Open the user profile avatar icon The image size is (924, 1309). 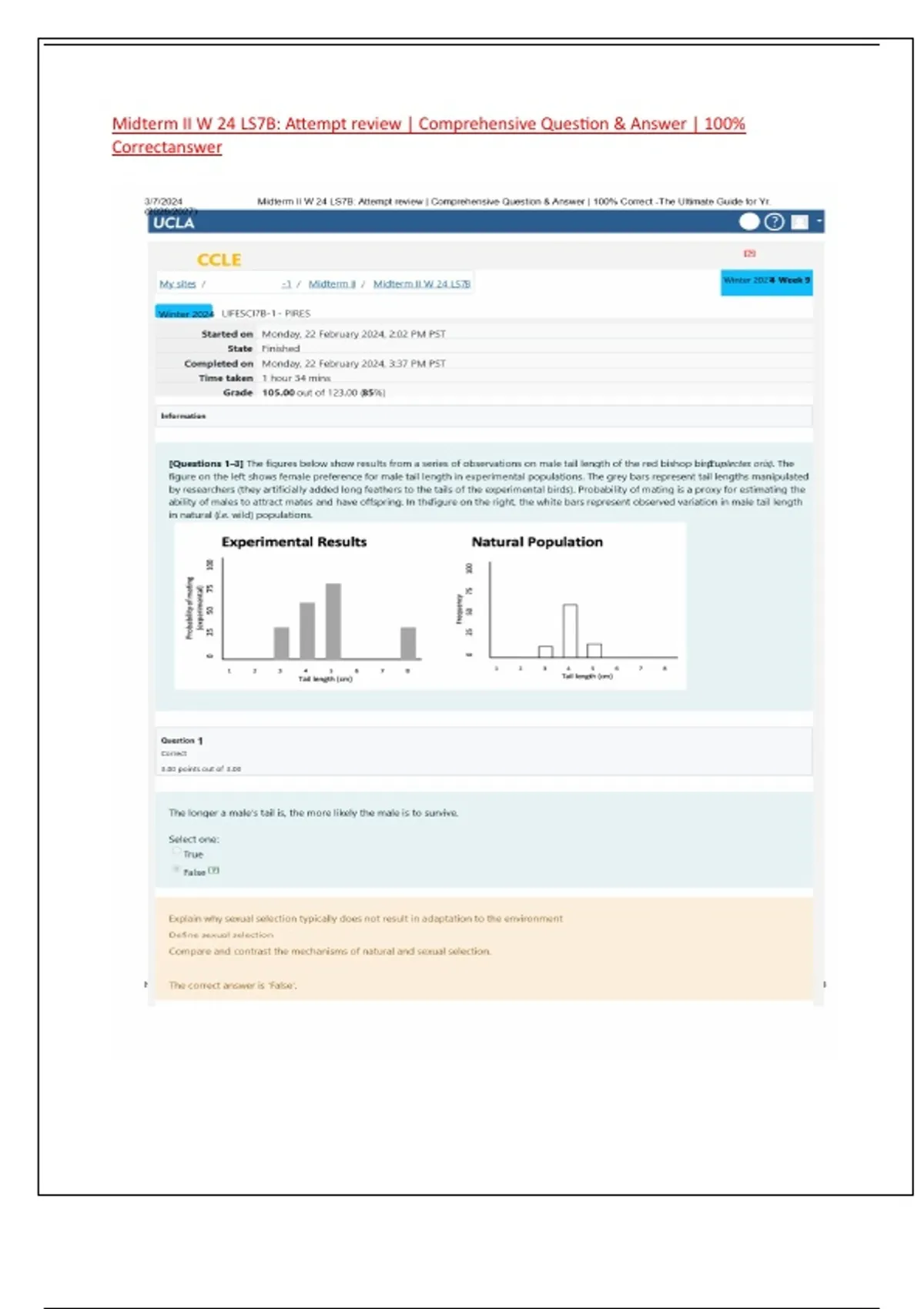[800, 222]
